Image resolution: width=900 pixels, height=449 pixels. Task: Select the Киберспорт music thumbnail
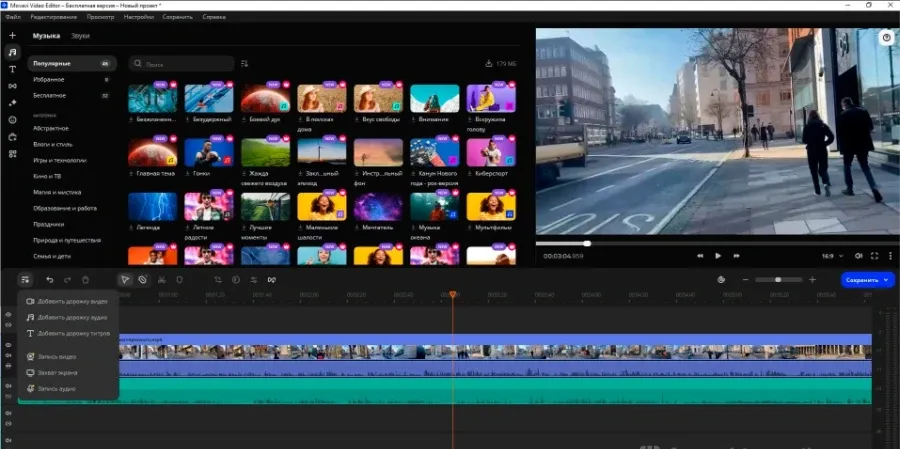coord(491,152)
